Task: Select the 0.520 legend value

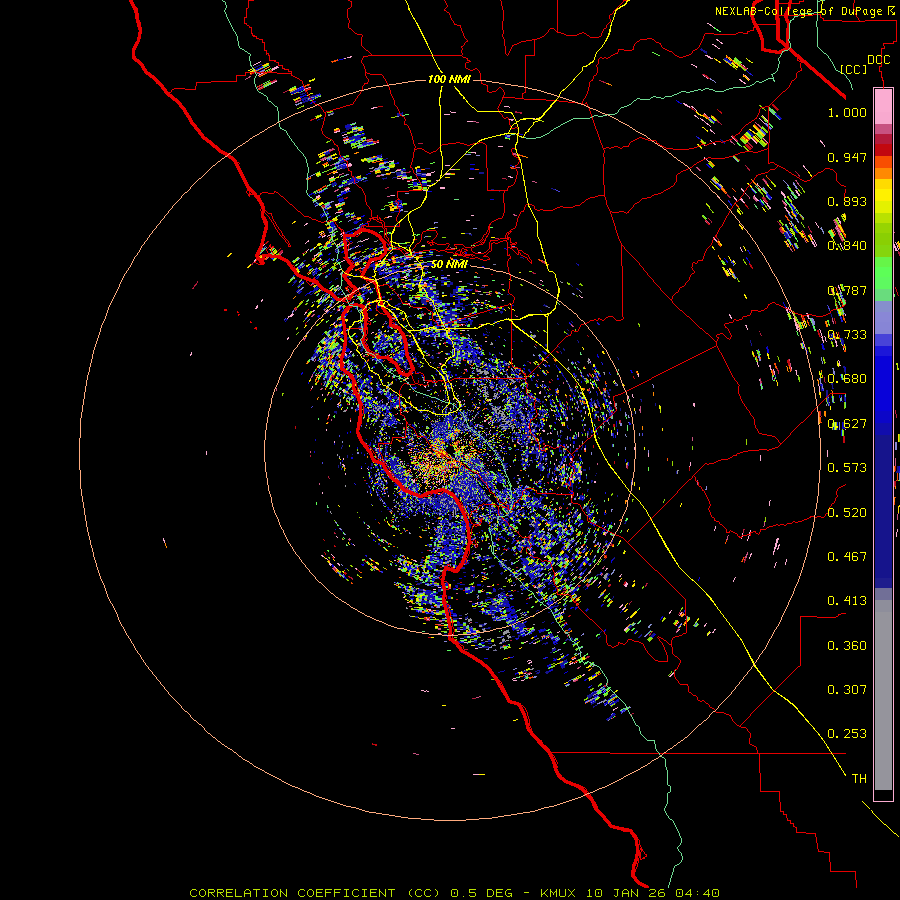Action: coord(847,513)
